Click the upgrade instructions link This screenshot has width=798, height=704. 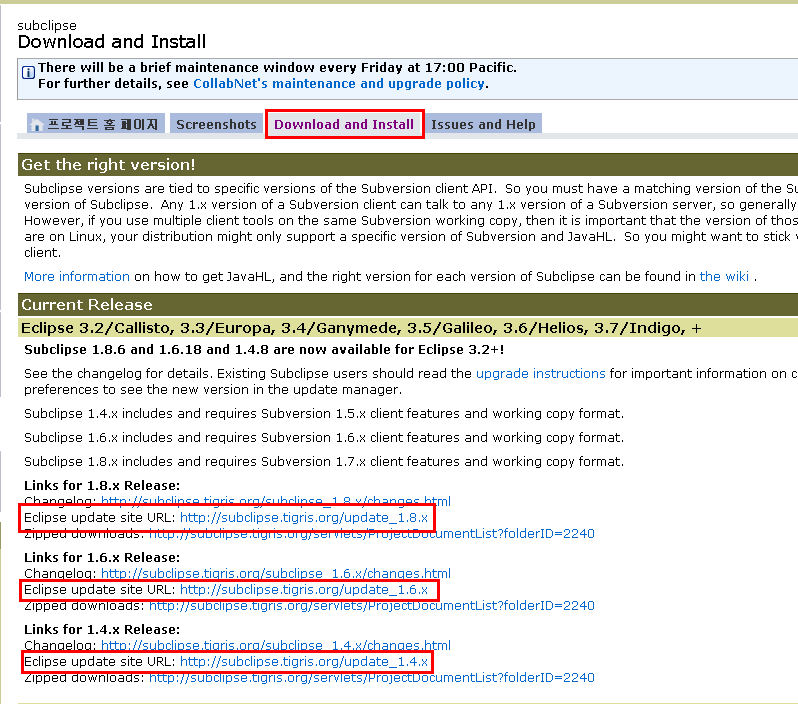point(540,373)
